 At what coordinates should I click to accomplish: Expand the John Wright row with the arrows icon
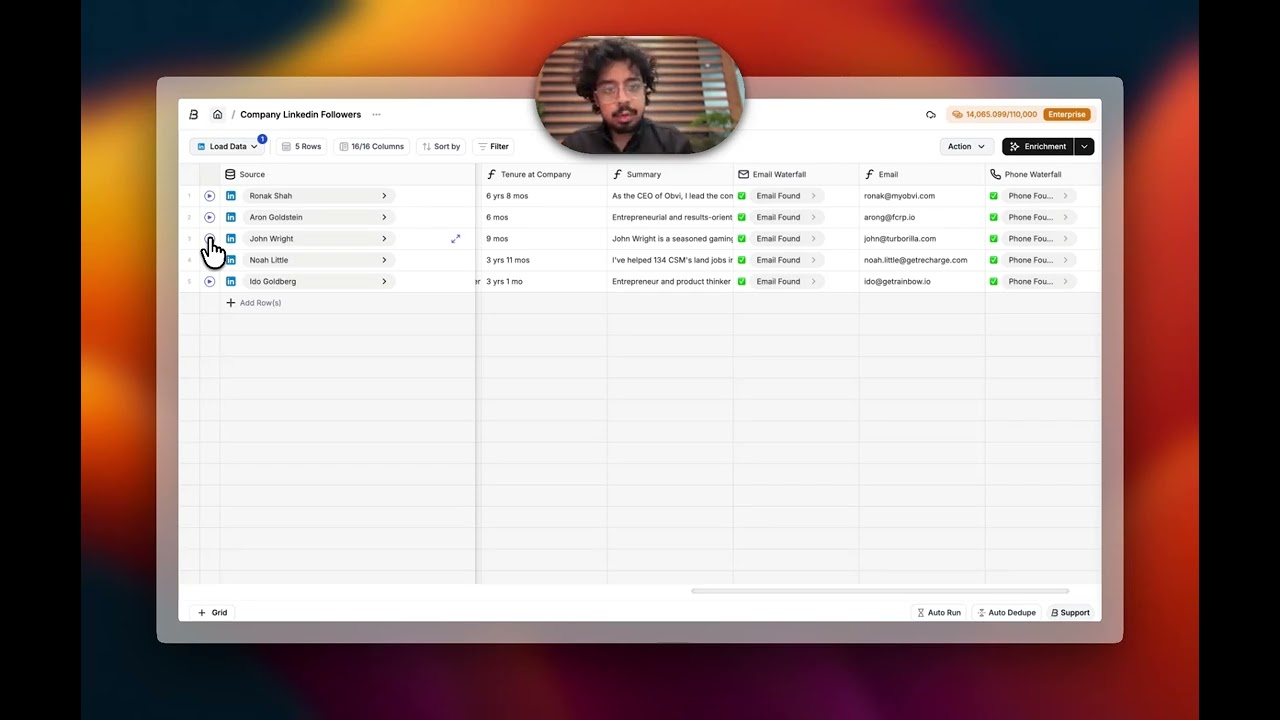click(456, 239)
